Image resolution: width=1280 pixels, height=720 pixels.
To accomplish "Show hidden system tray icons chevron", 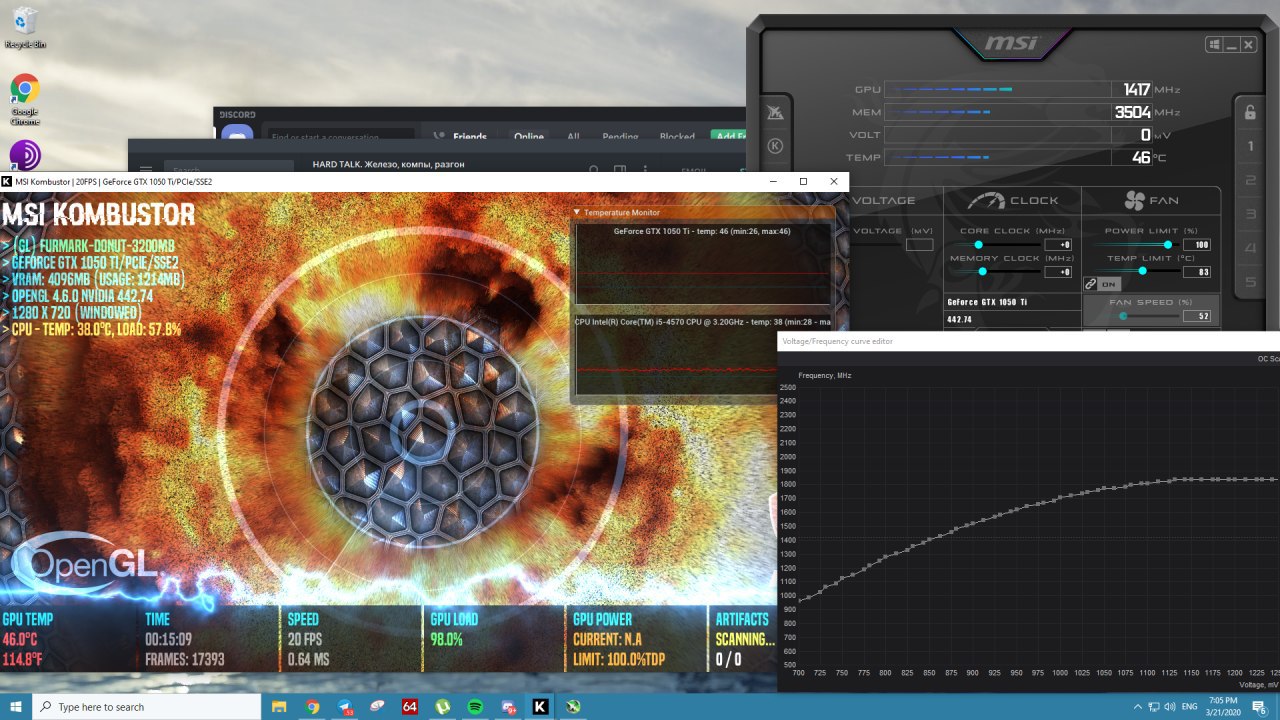I will [x=1138, y=706].
